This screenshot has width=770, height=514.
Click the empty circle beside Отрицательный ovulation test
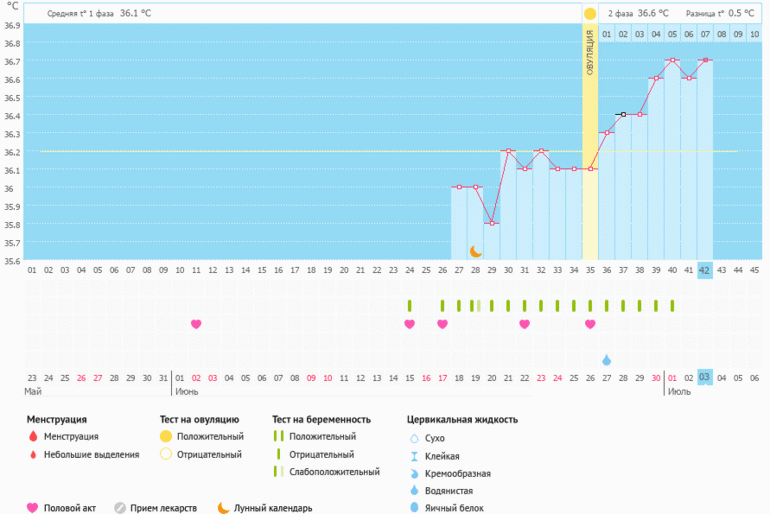point(166,454)
